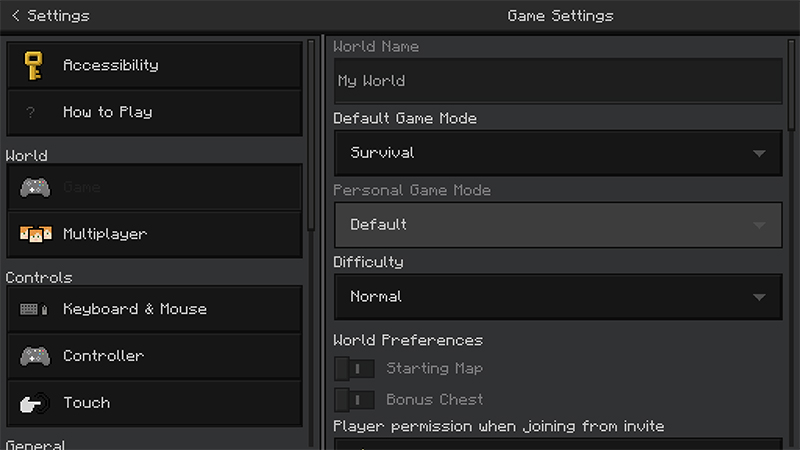Open the How to Play section
Viewport: 800px width, 450px height.
click(154, 113)
